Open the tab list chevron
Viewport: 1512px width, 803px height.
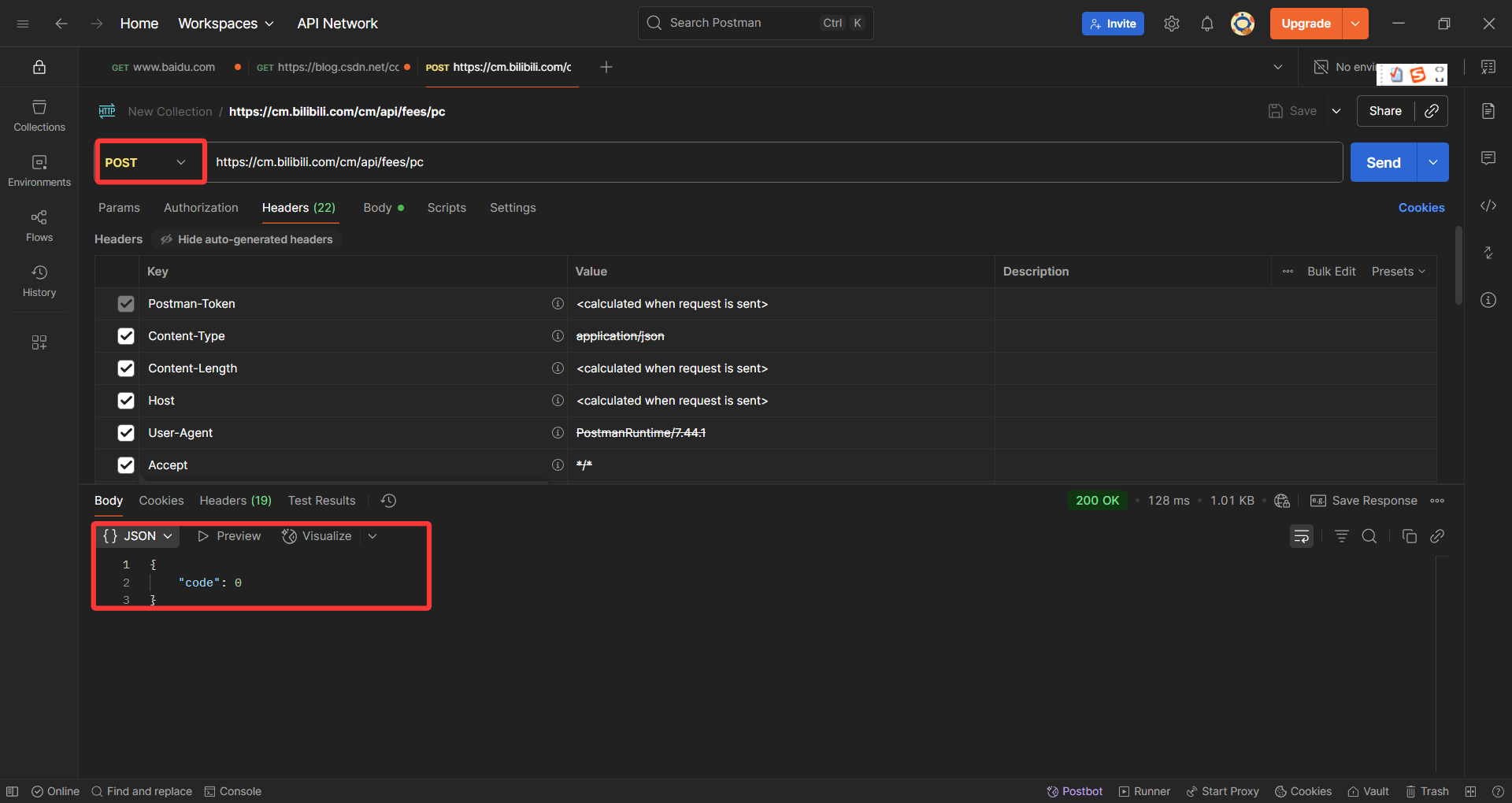coord(1278,68)
